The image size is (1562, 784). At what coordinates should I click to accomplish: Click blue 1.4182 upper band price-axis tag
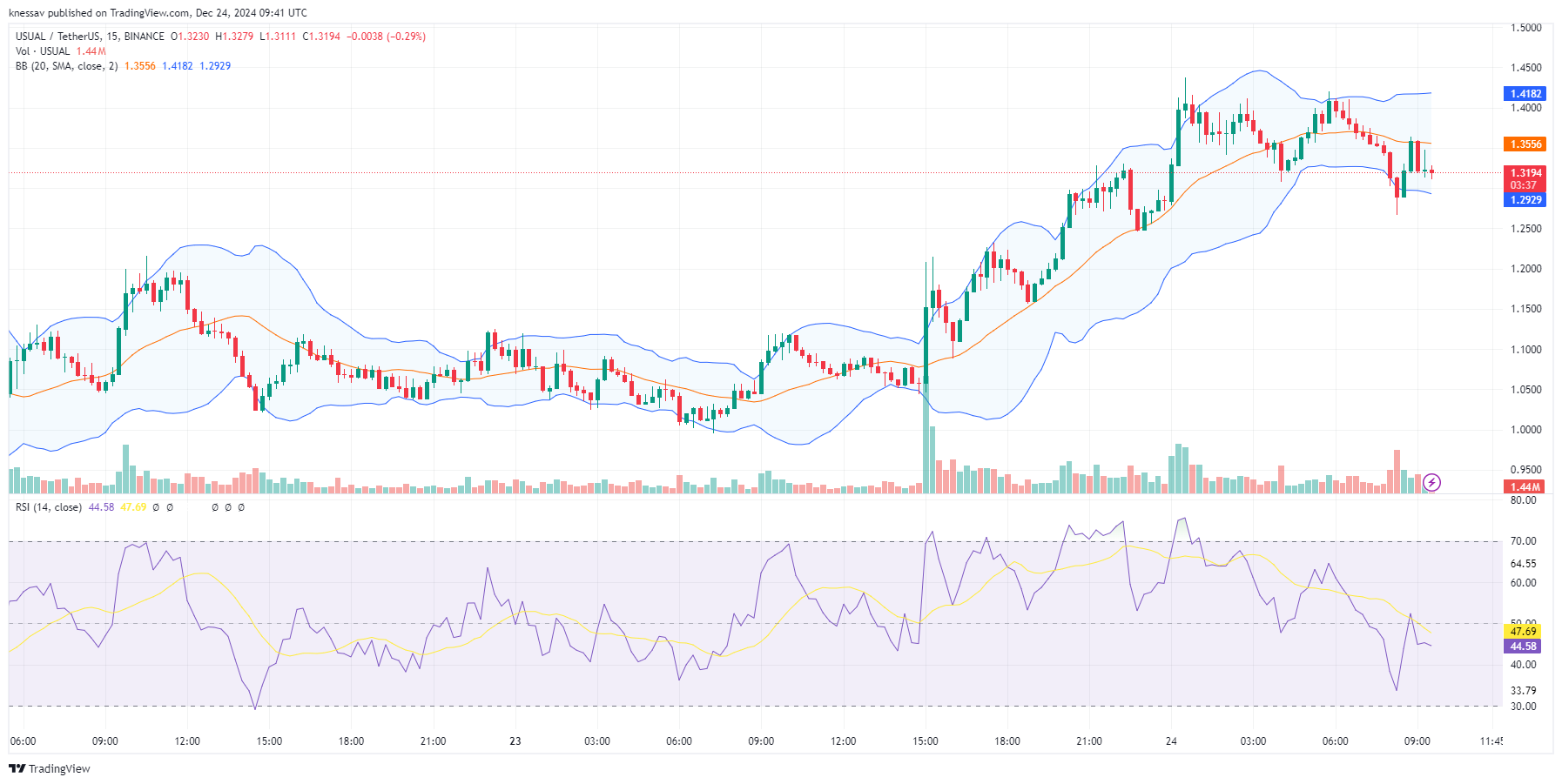(1525, 94)
